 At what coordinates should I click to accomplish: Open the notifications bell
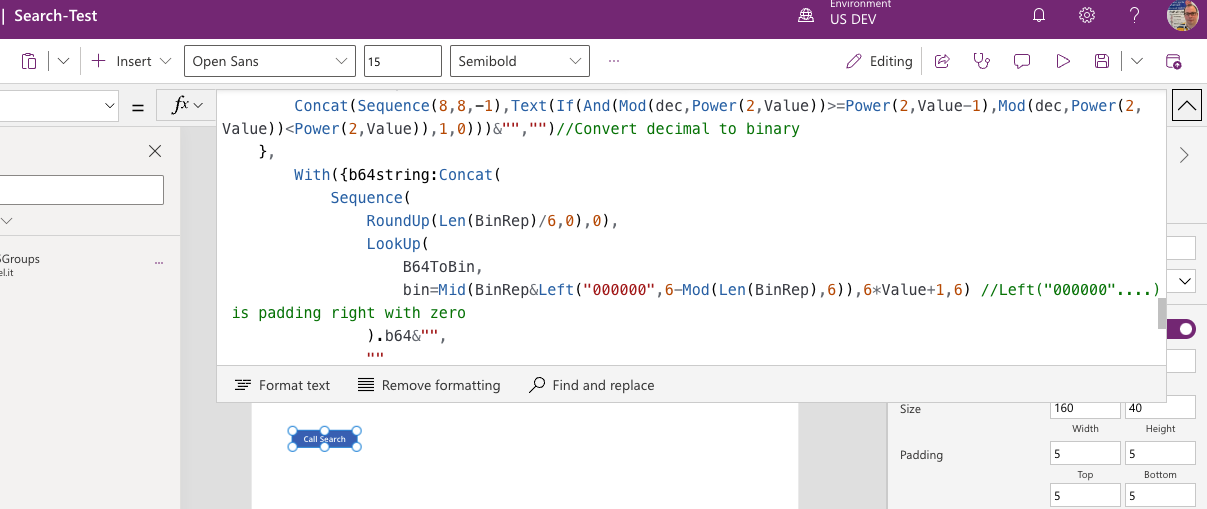coord(1039,16)
